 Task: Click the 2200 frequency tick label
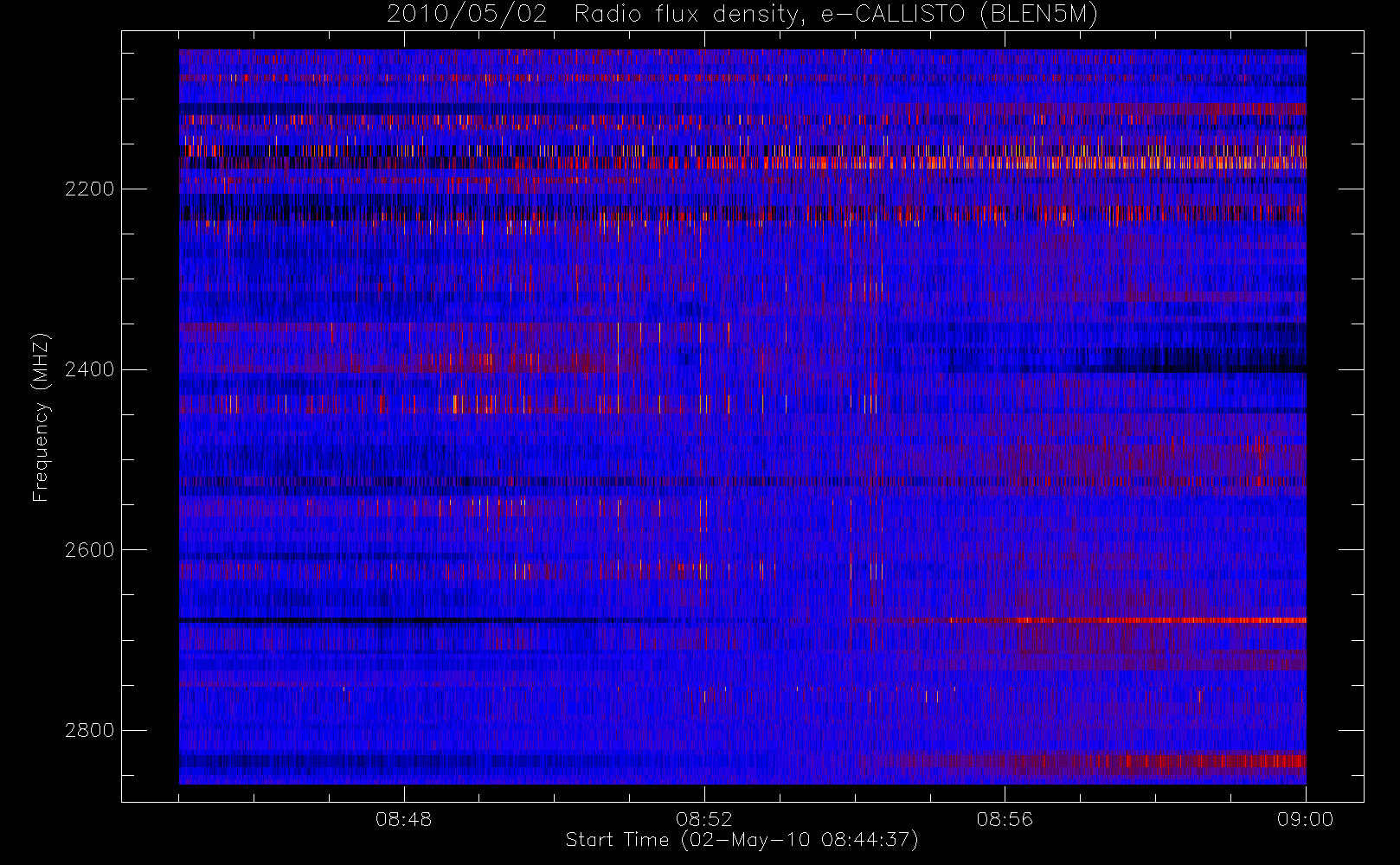click(89, 189)
